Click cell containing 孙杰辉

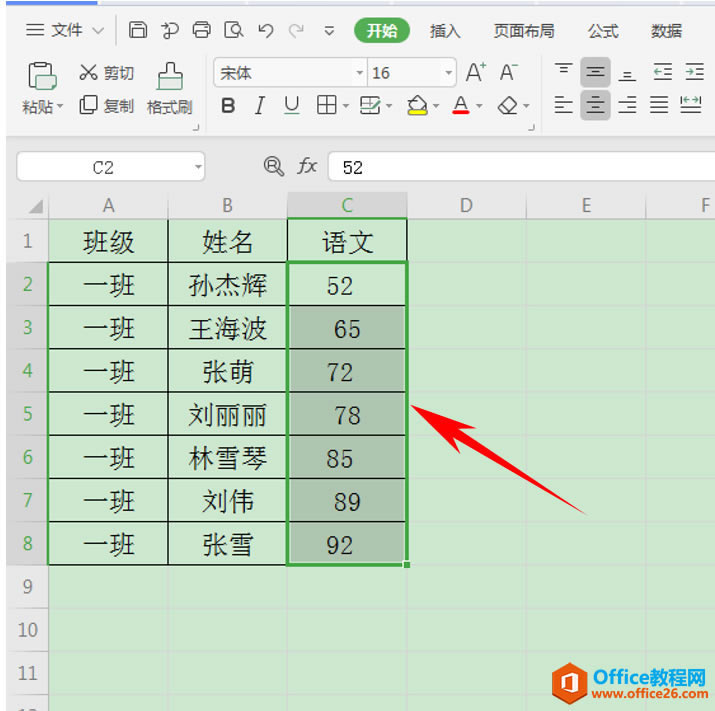pyautogui.click(x=227, y=285)
